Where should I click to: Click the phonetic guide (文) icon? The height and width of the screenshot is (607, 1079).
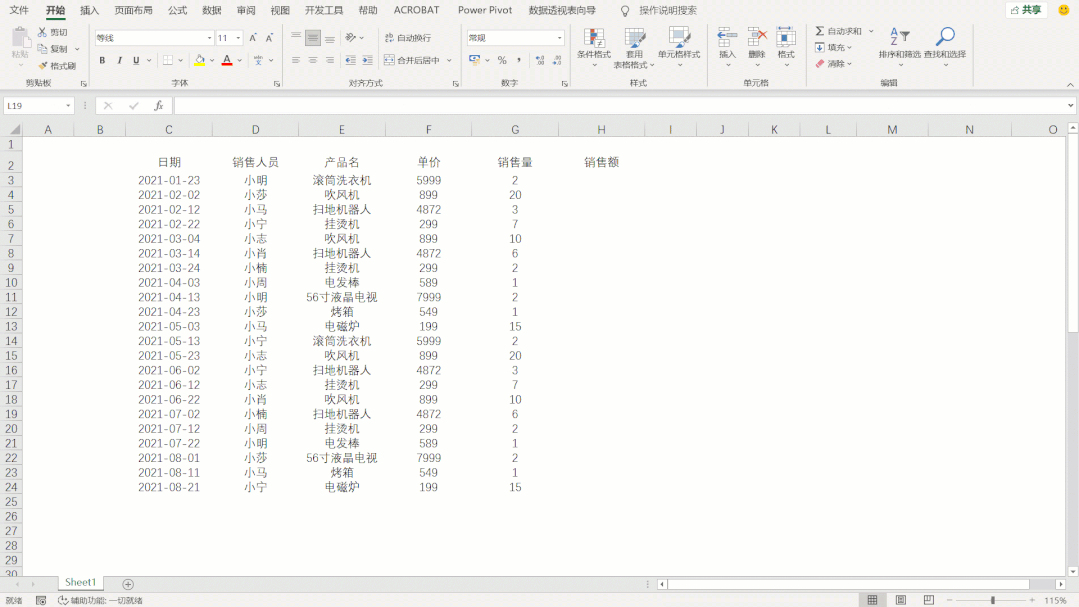[x=258, y=61]
